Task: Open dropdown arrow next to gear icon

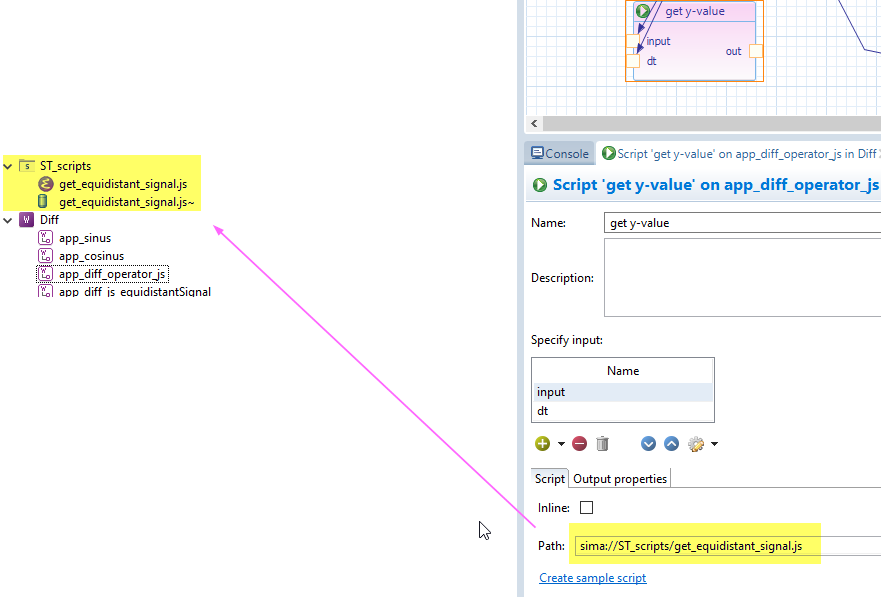Action: point(714,444)
